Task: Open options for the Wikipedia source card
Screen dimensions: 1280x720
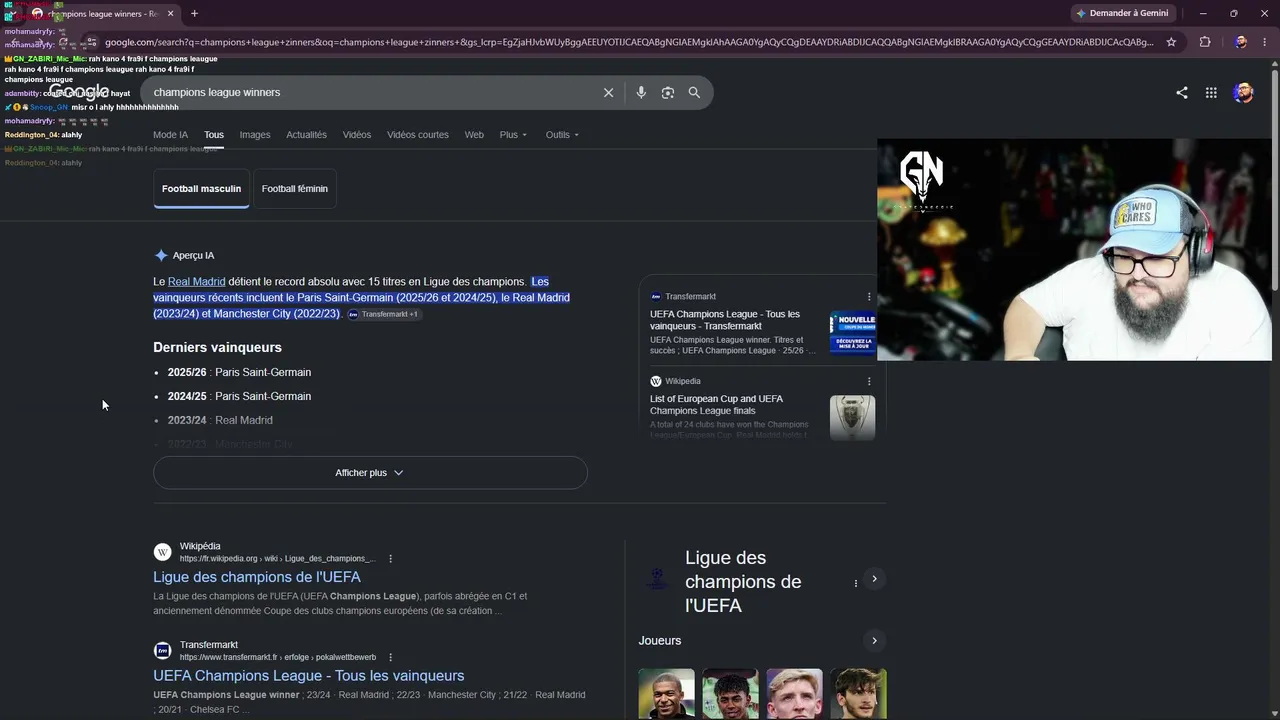Action: pos(869,381)
